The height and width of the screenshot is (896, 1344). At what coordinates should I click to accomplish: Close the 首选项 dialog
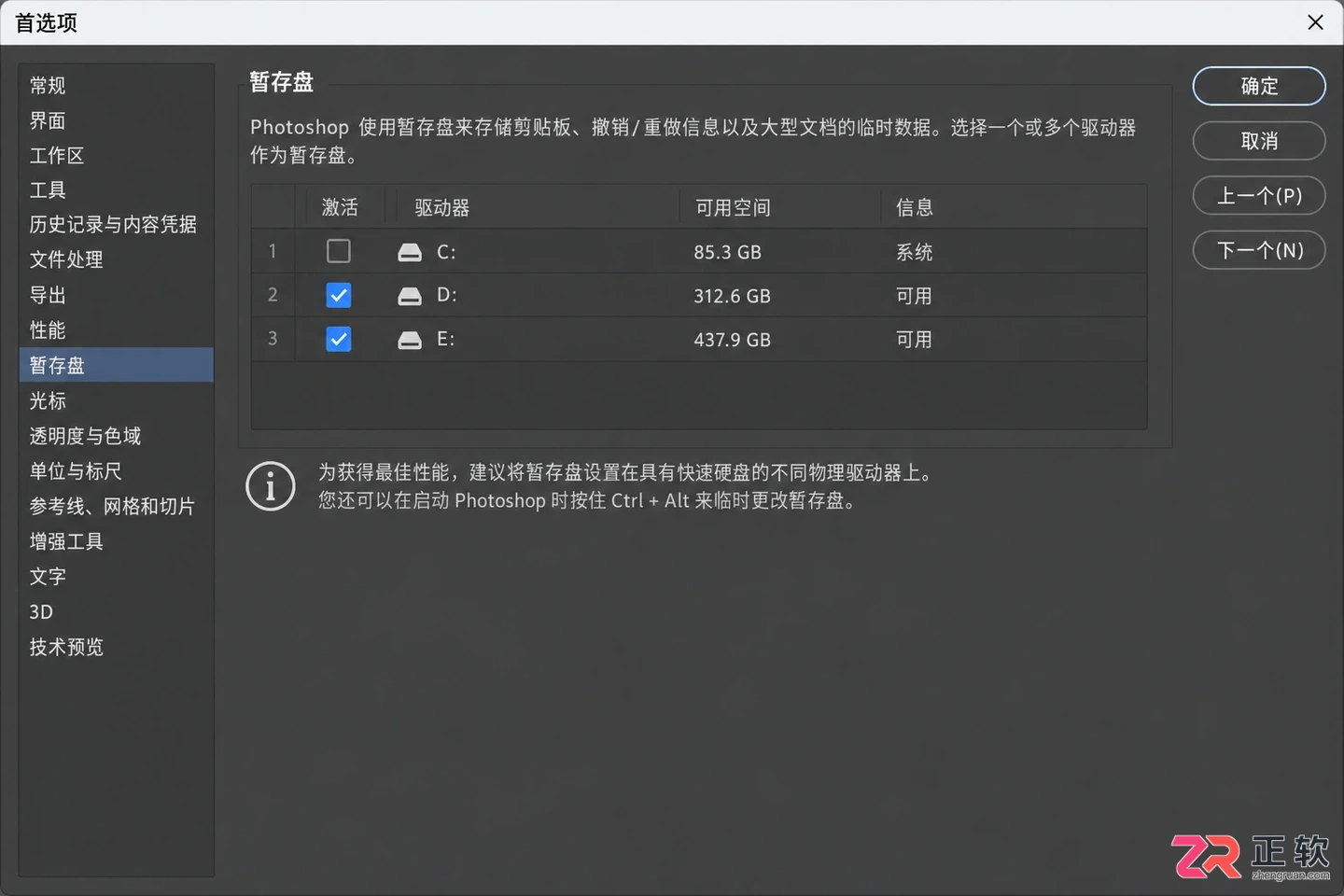tap(1315, 22)
